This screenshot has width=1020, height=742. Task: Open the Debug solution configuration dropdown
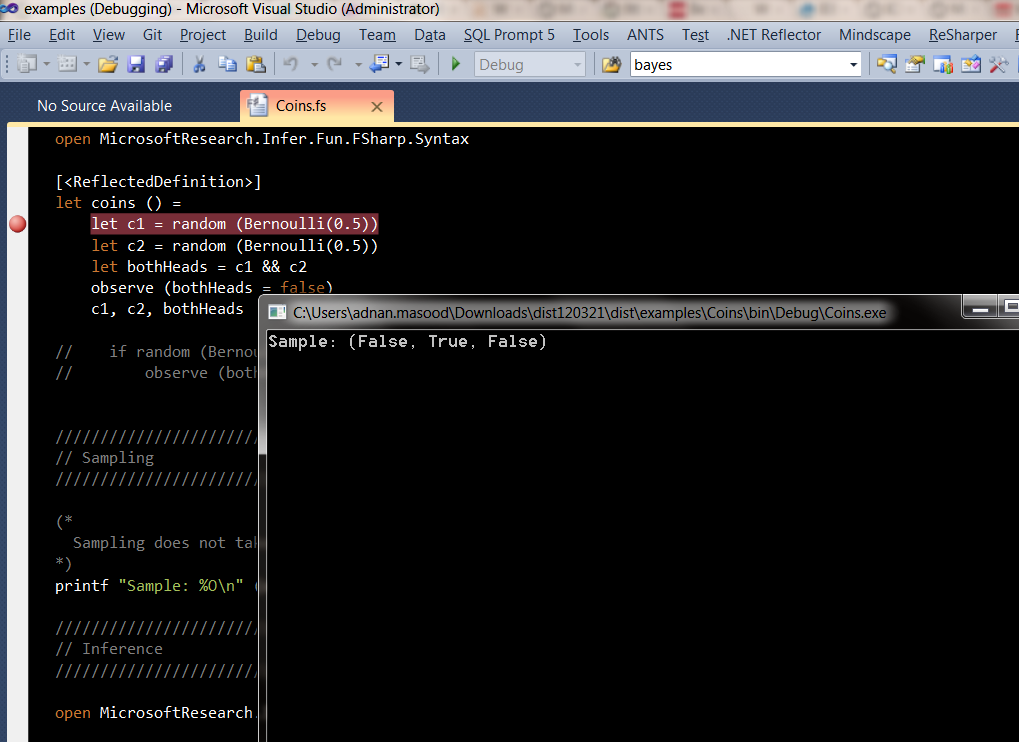point(530,64)
